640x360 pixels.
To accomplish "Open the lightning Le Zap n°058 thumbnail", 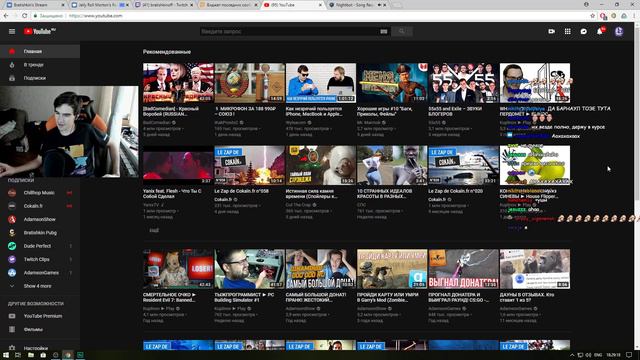I will click(249, 165).
